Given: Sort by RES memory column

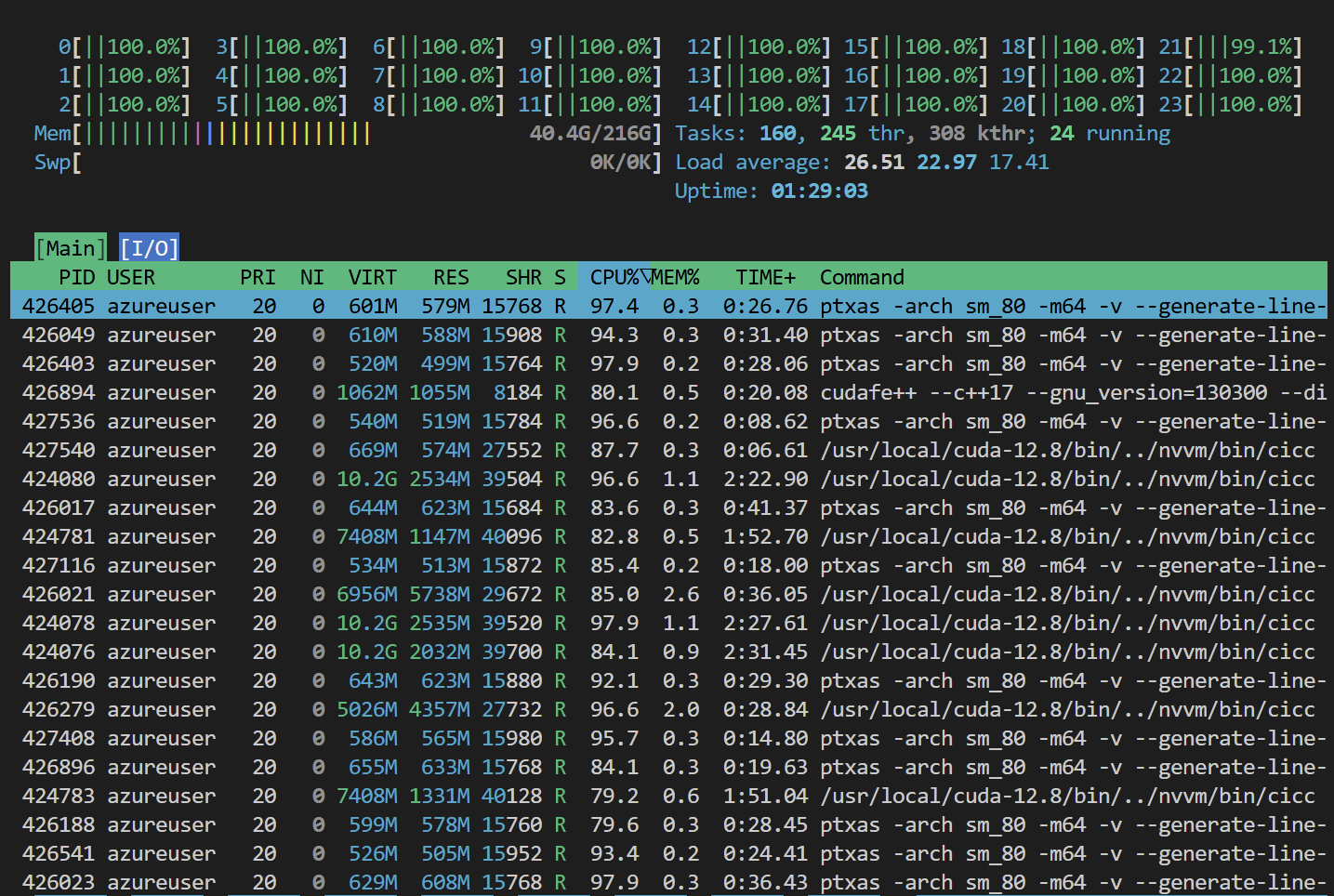Looking at the screenshot, I should tap(451, 277).
